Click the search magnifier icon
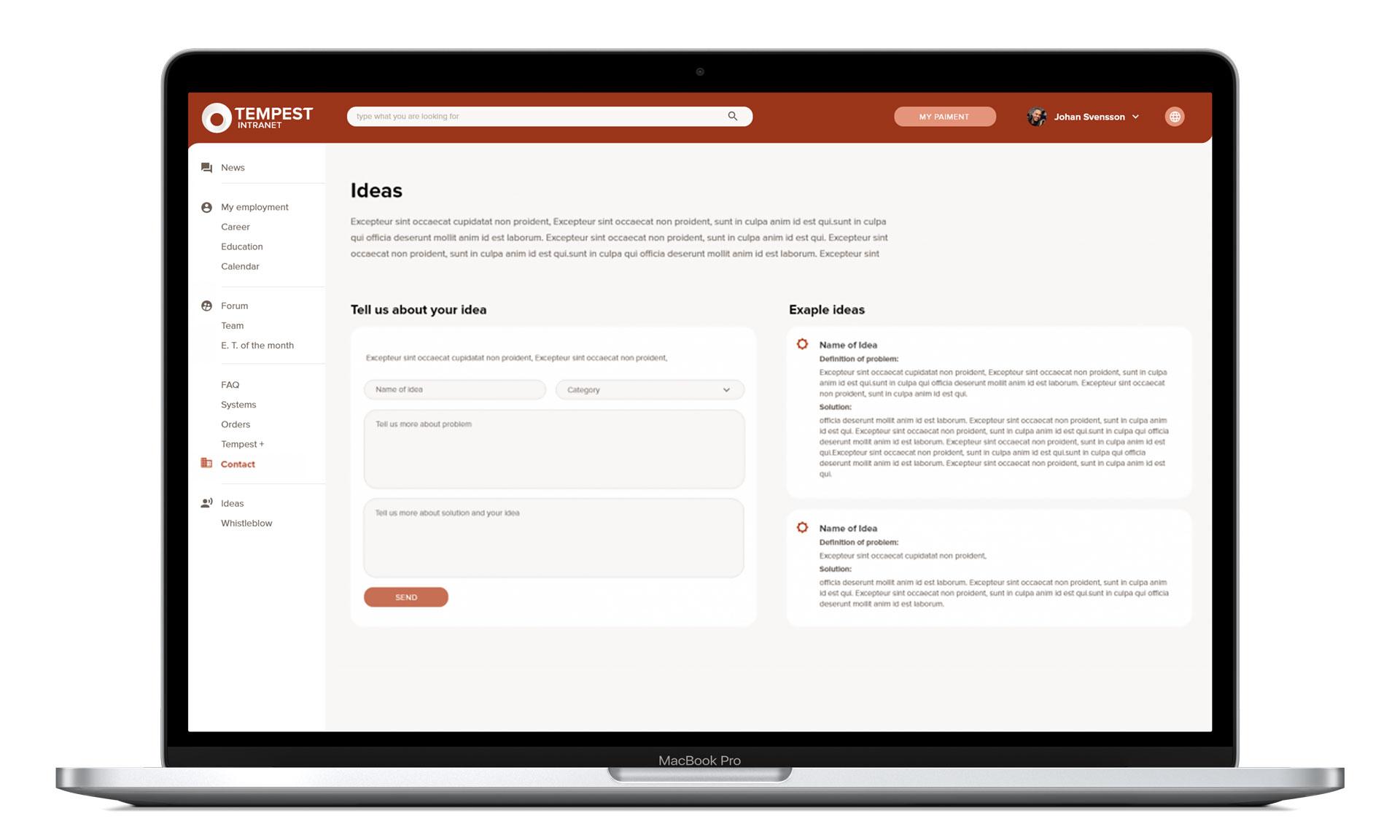This screenshot has height=840, width=1400. [732, 116]
